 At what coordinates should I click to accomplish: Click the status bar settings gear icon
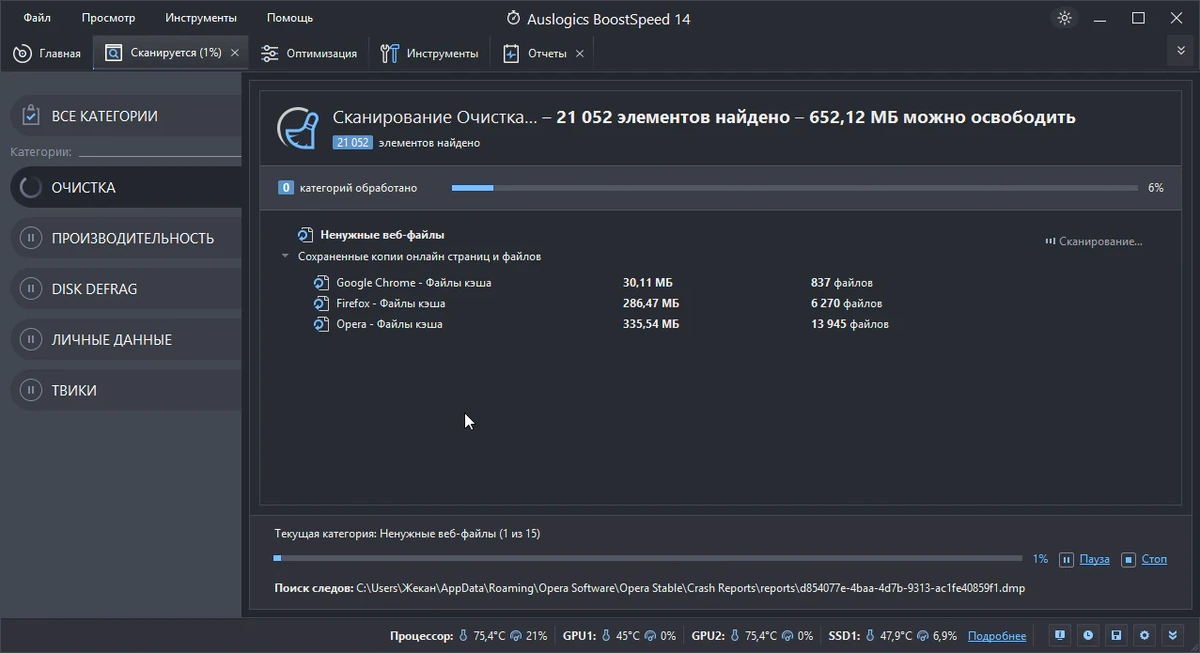1145,635
